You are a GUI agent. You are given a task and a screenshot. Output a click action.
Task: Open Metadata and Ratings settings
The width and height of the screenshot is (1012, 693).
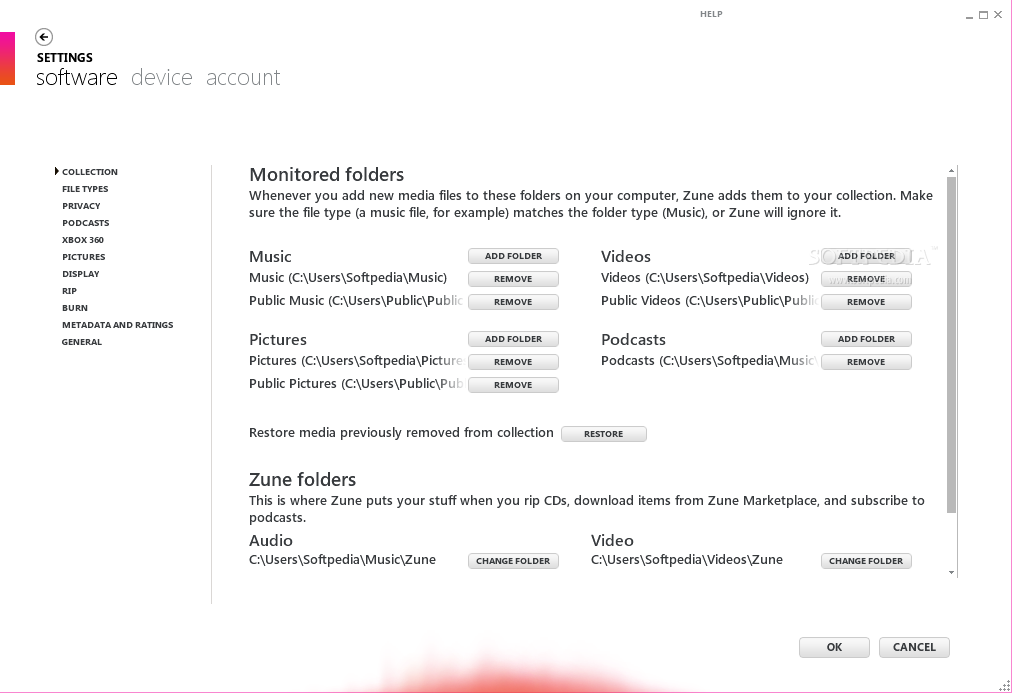coord(117,325)
